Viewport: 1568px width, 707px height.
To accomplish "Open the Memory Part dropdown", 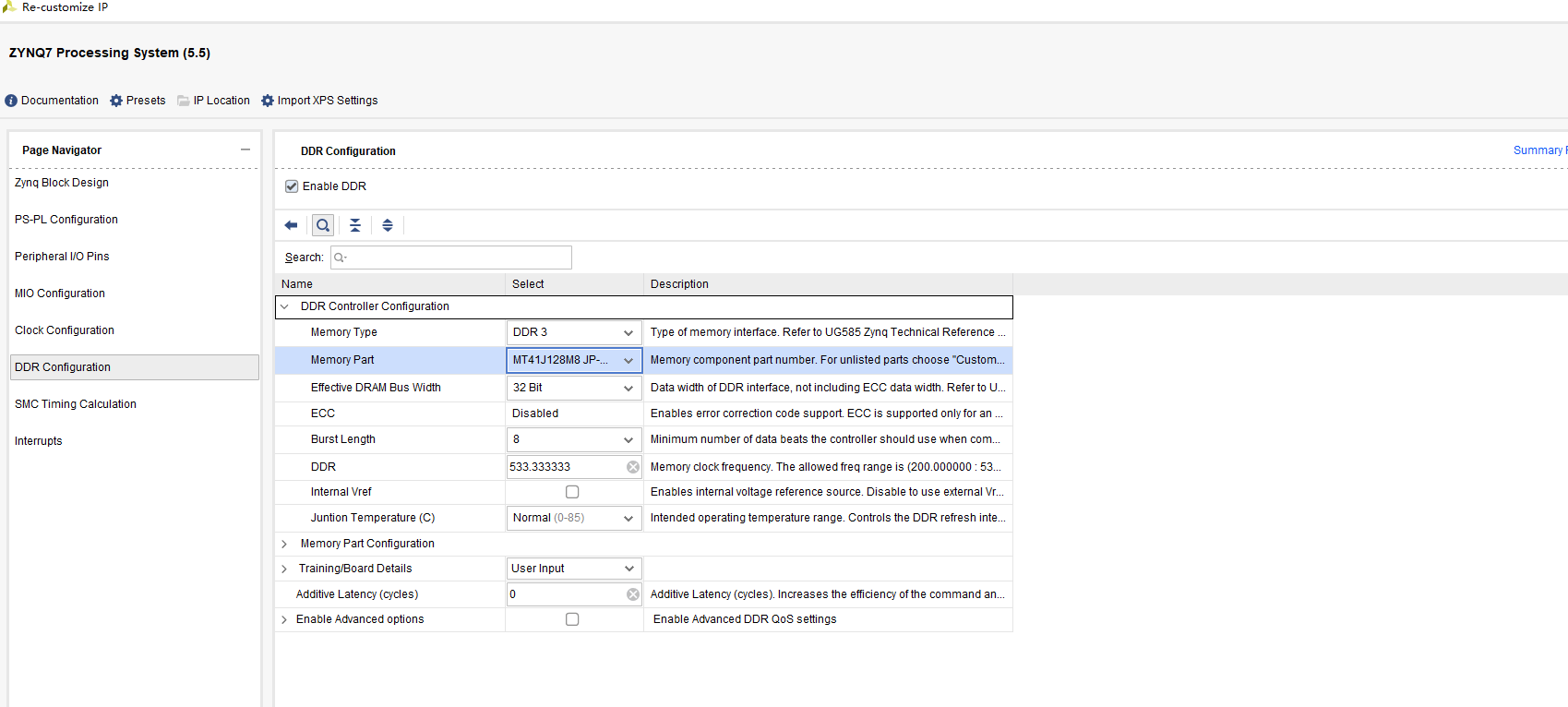I will click(574, 360).
